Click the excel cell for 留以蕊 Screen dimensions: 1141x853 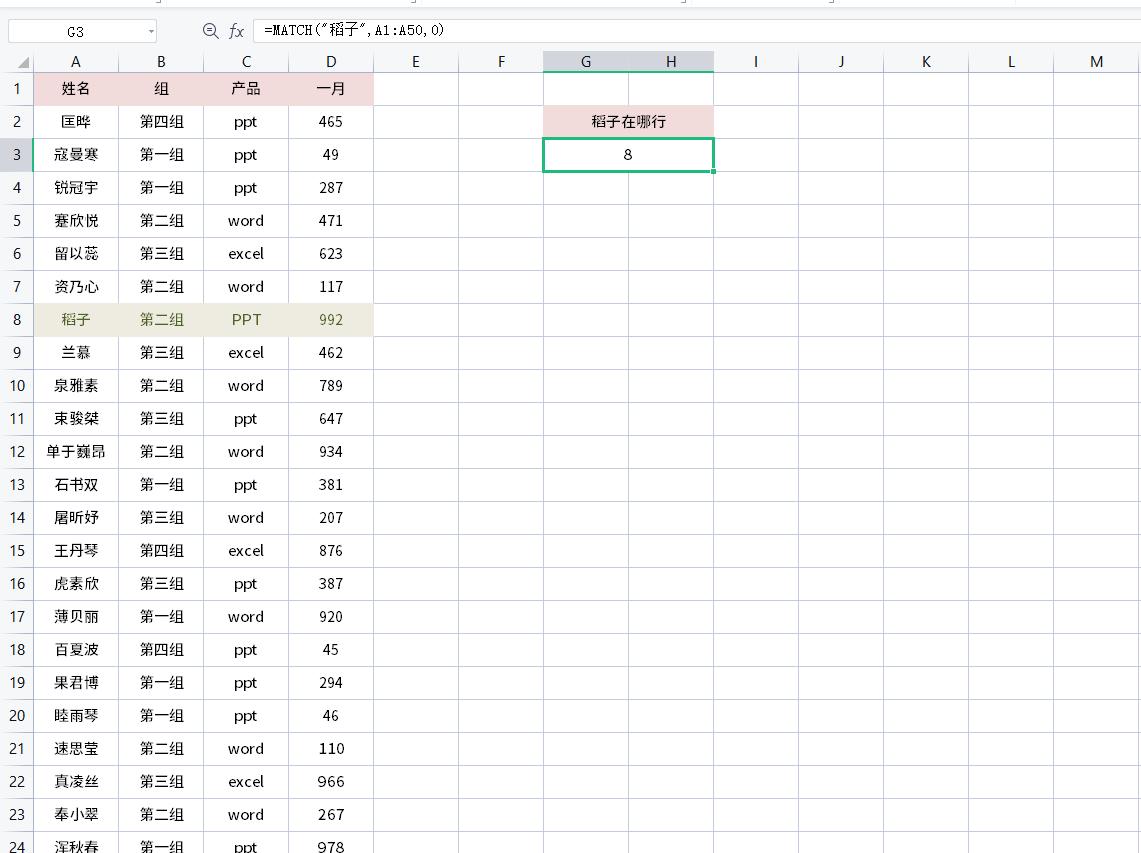point(245,254)
